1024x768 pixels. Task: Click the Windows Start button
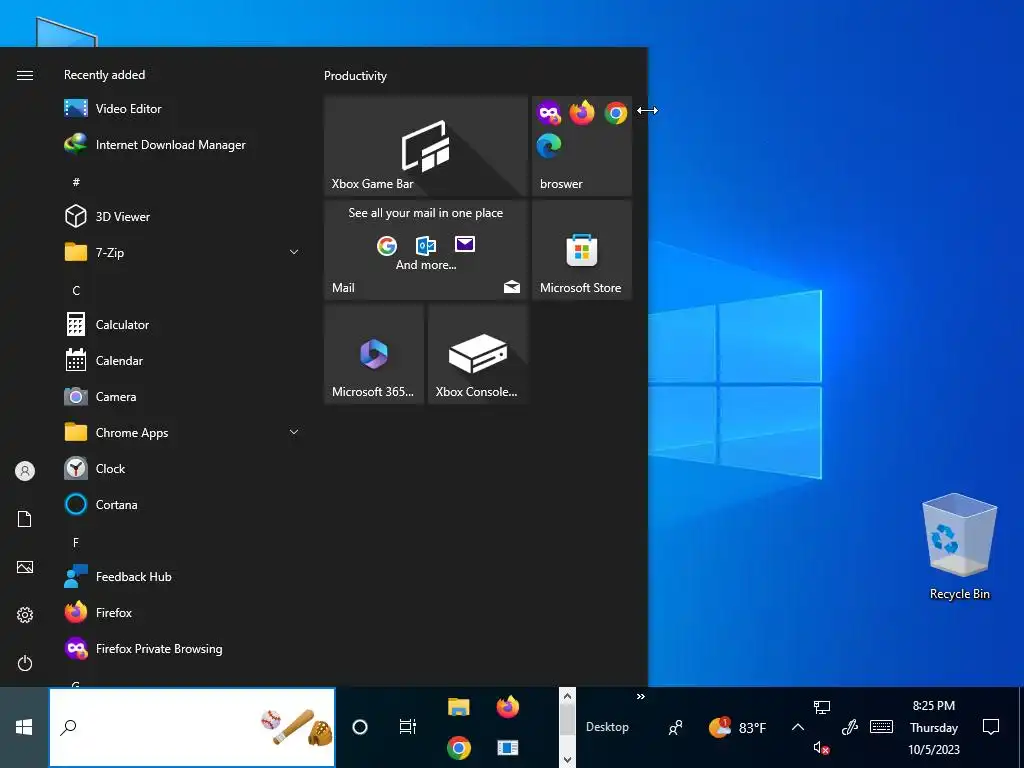[24, 727]
